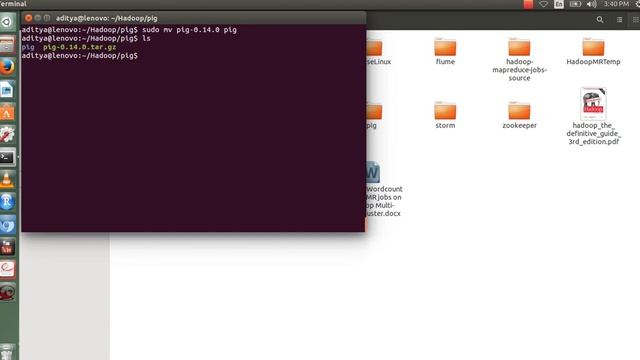Open the zookeeper folder in Files
Viewport: 640px width, 360px height.
(x=519, y=115)
